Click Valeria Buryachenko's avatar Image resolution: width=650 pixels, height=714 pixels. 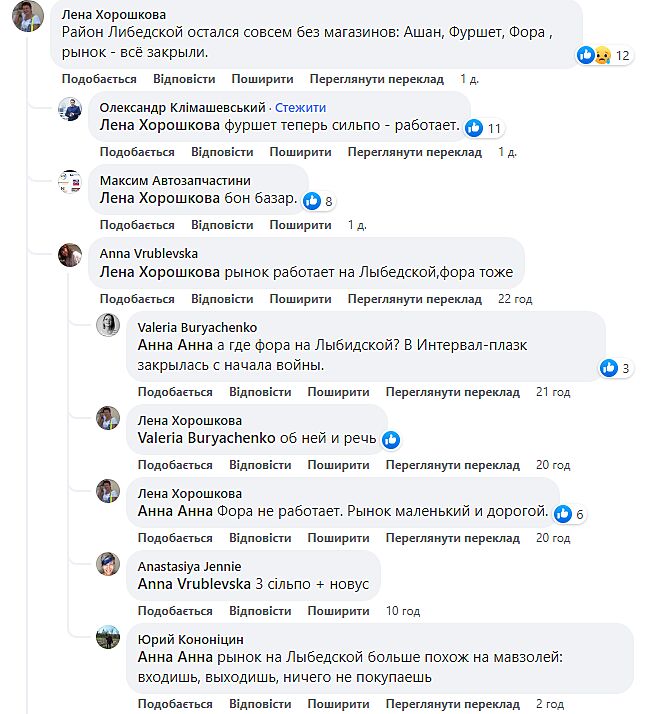[108, 326]
